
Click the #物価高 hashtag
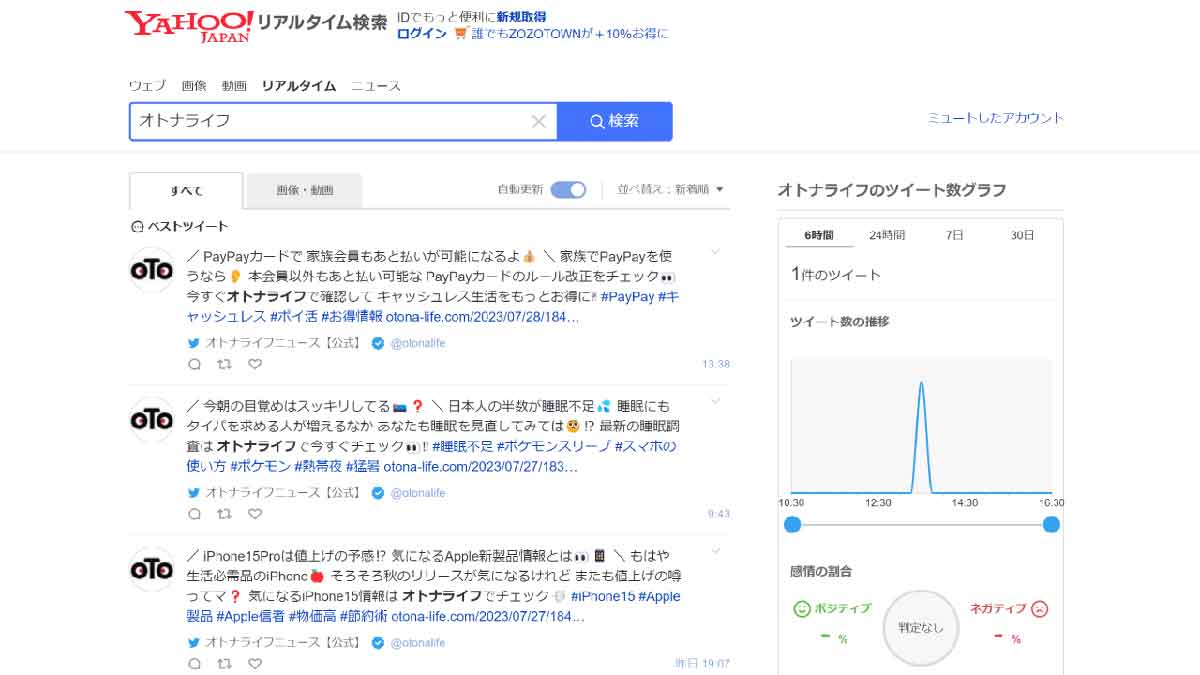(312, 616)
